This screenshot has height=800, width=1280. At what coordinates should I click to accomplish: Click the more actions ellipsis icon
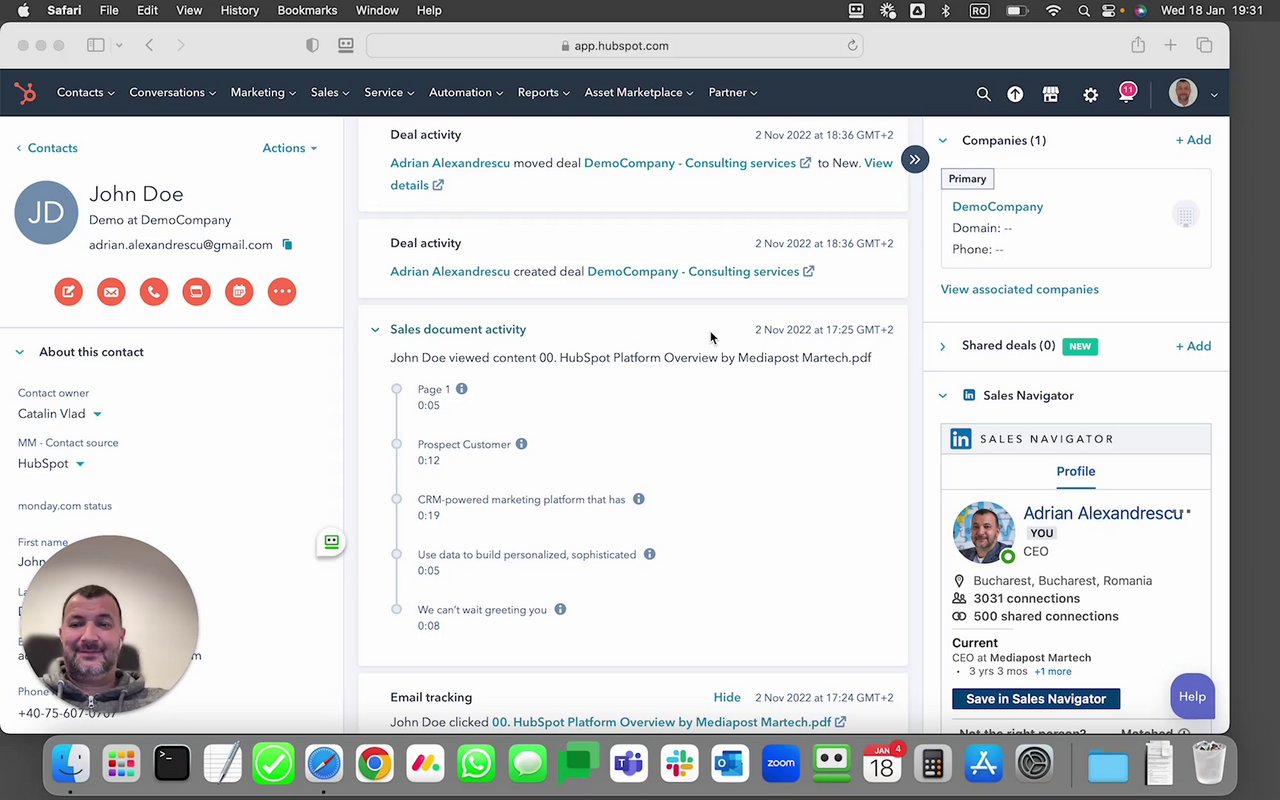[x=282, y=292]
